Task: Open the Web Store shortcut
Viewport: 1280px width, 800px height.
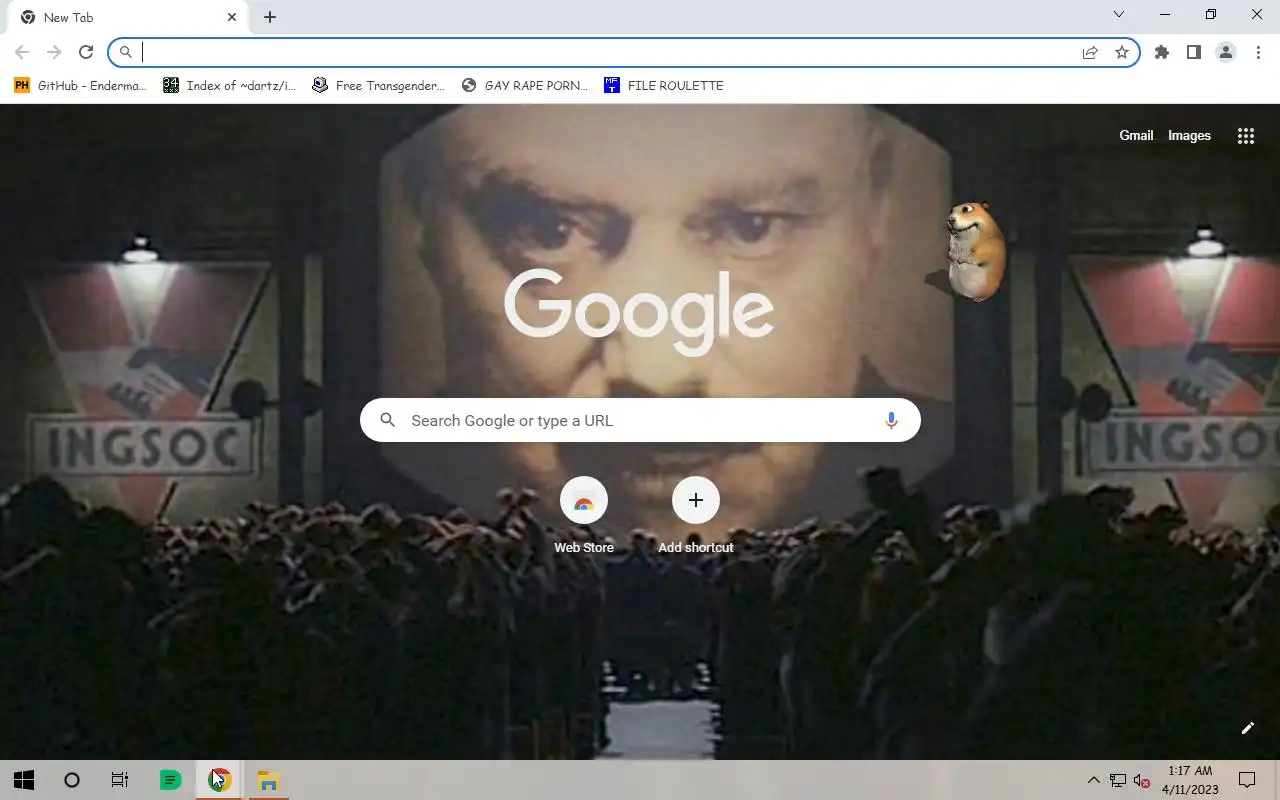Action: pyautogui.click(x=584, y=515)
